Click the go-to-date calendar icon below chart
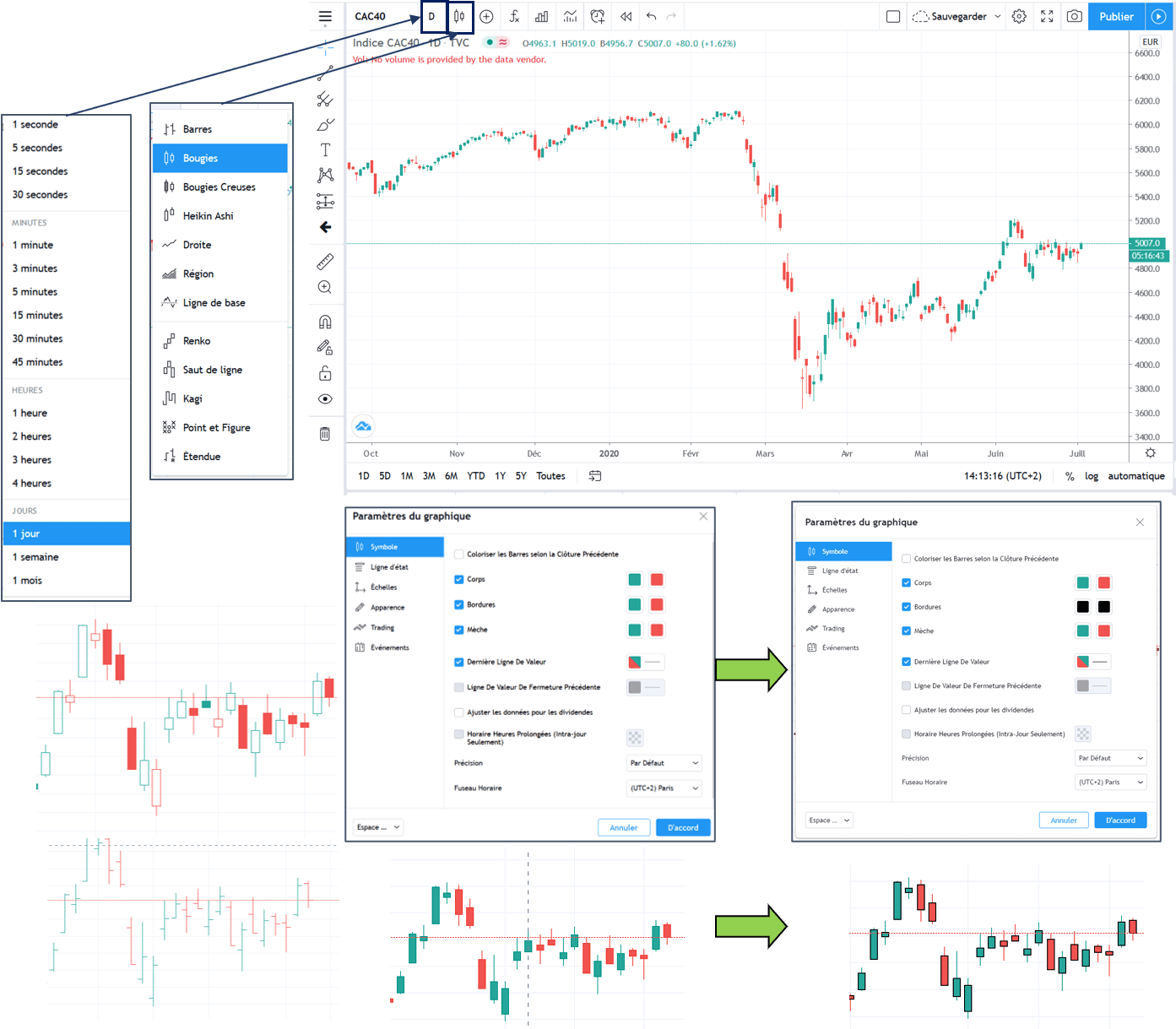The width and height of the screenshot is (1176, 1029). [x=595, y=476]
